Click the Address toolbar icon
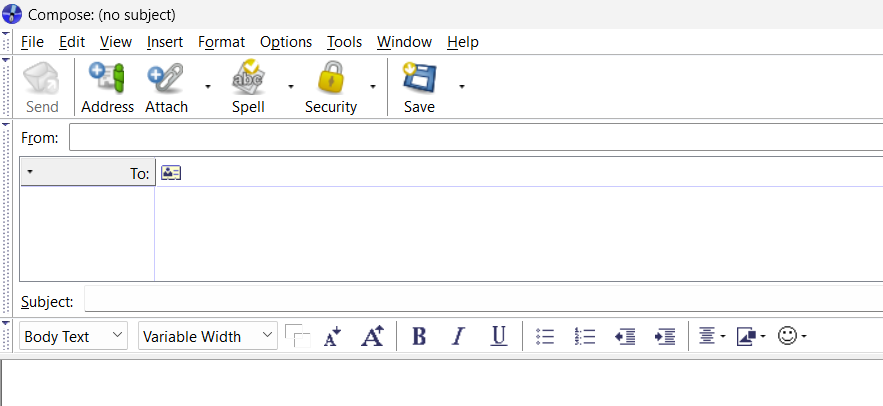 pyautogui.click(x=107, y=87)
